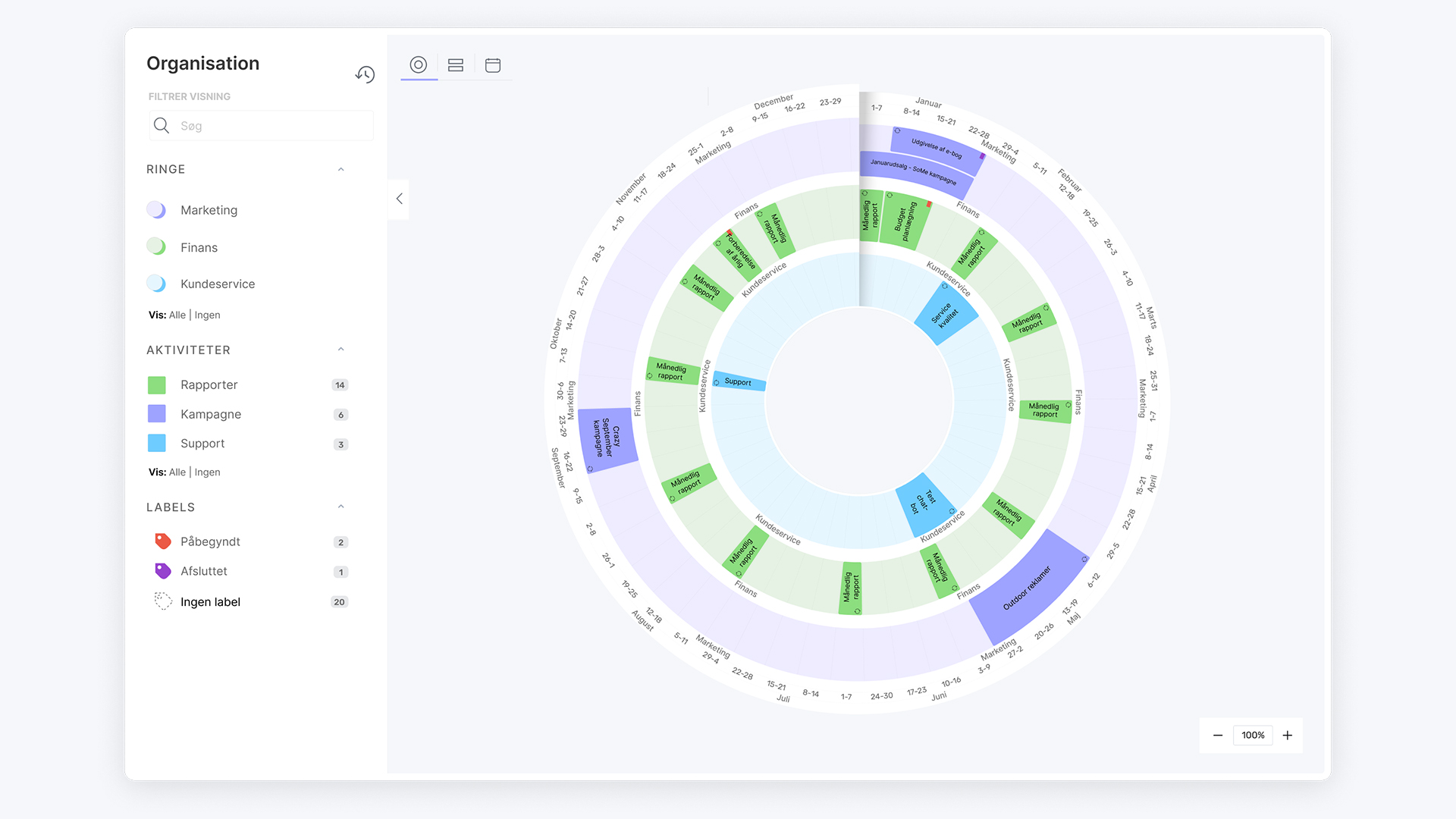Click Alle under the activities list
Screen dimensions: 1456x819
coord(177,472)
